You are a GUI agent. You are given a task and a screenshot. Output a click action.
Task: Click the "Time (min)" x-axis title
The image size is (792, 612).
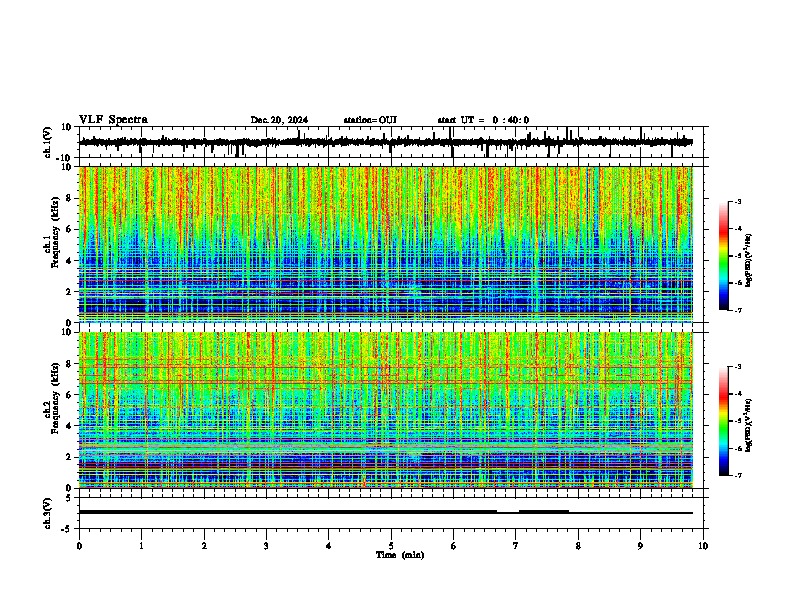click(400, 555)
